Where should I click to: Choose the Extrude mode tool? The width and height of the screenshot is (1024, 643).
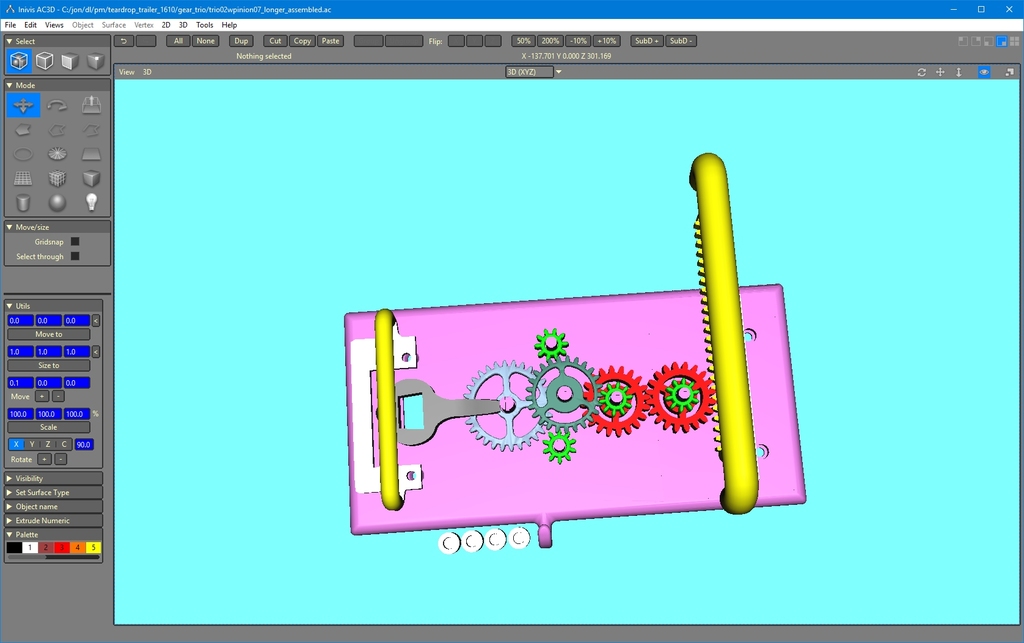91,106
